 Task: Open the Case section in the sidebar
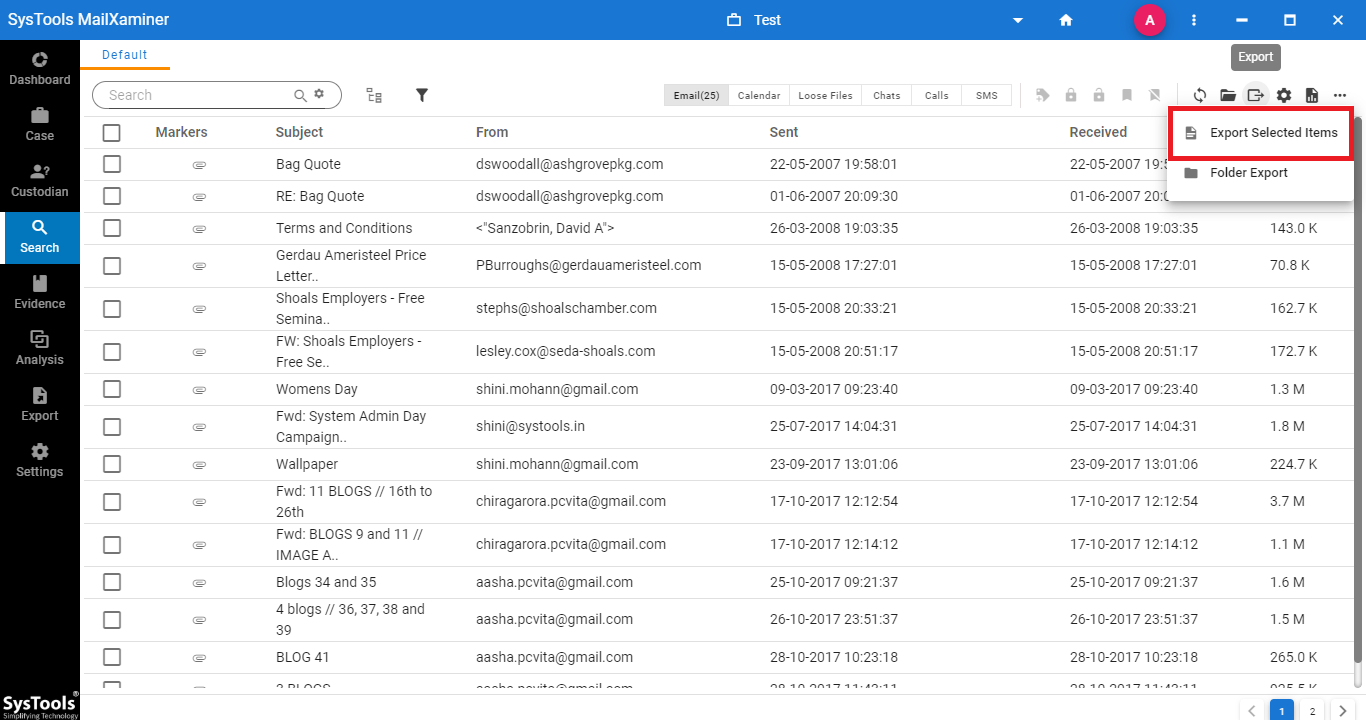[40, 125]
